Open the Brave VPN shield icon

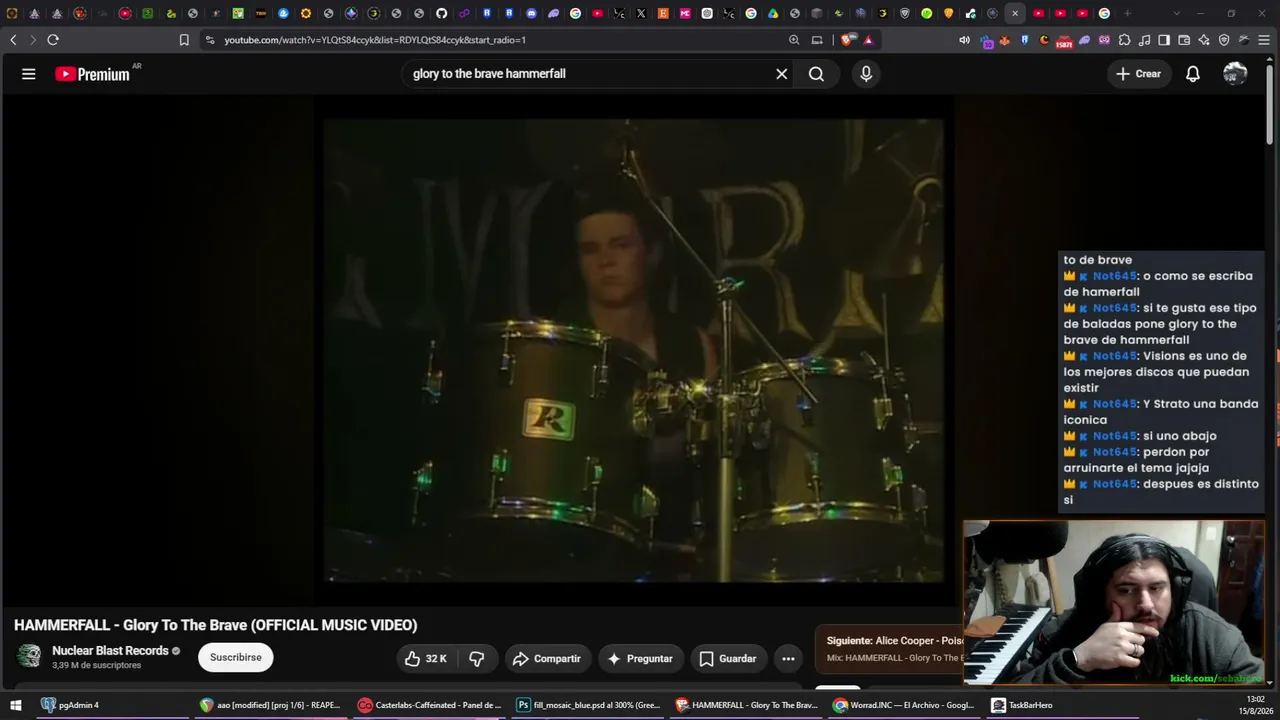click(x=1224, y=40)
